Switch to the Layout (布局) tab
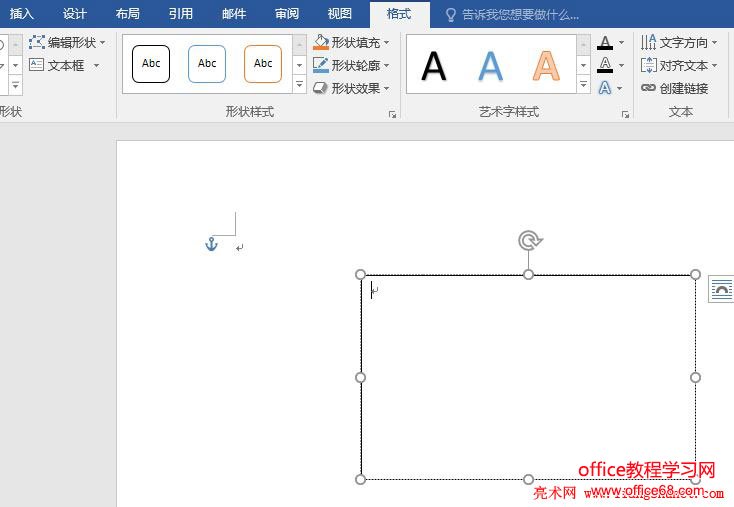 coord(127,14)
